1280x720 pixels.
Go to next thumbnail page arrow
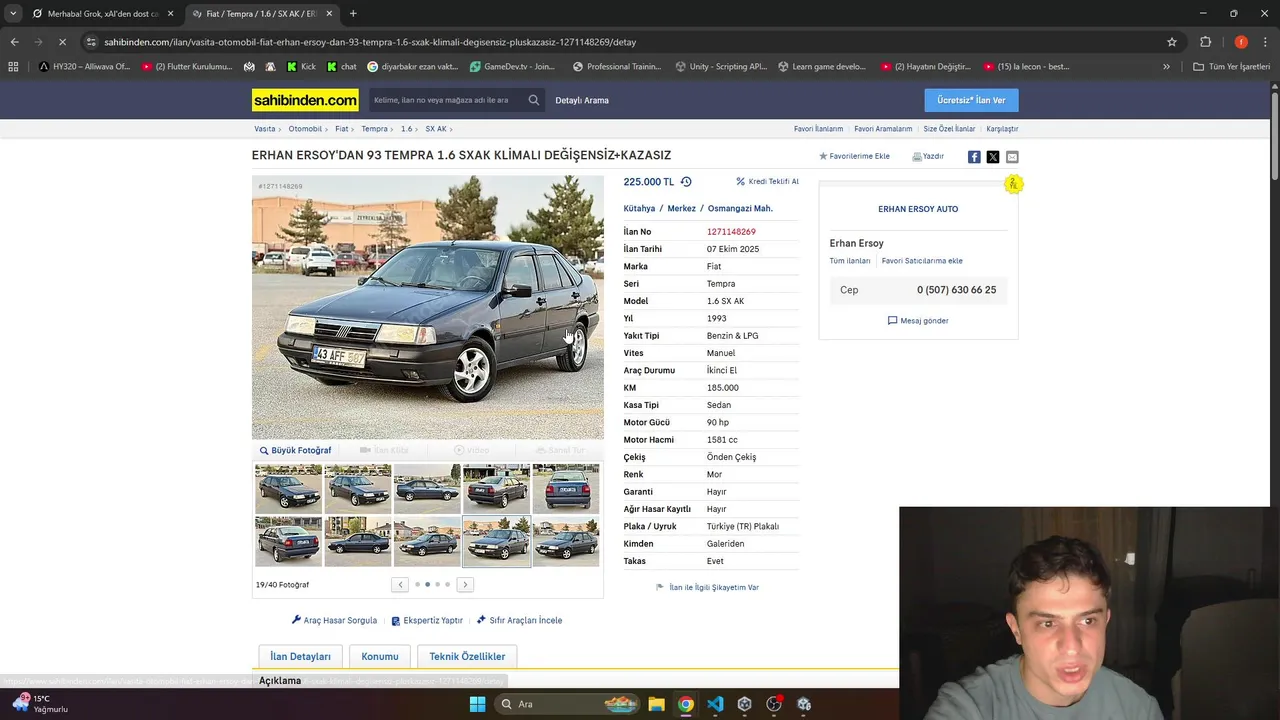[465, 584]
